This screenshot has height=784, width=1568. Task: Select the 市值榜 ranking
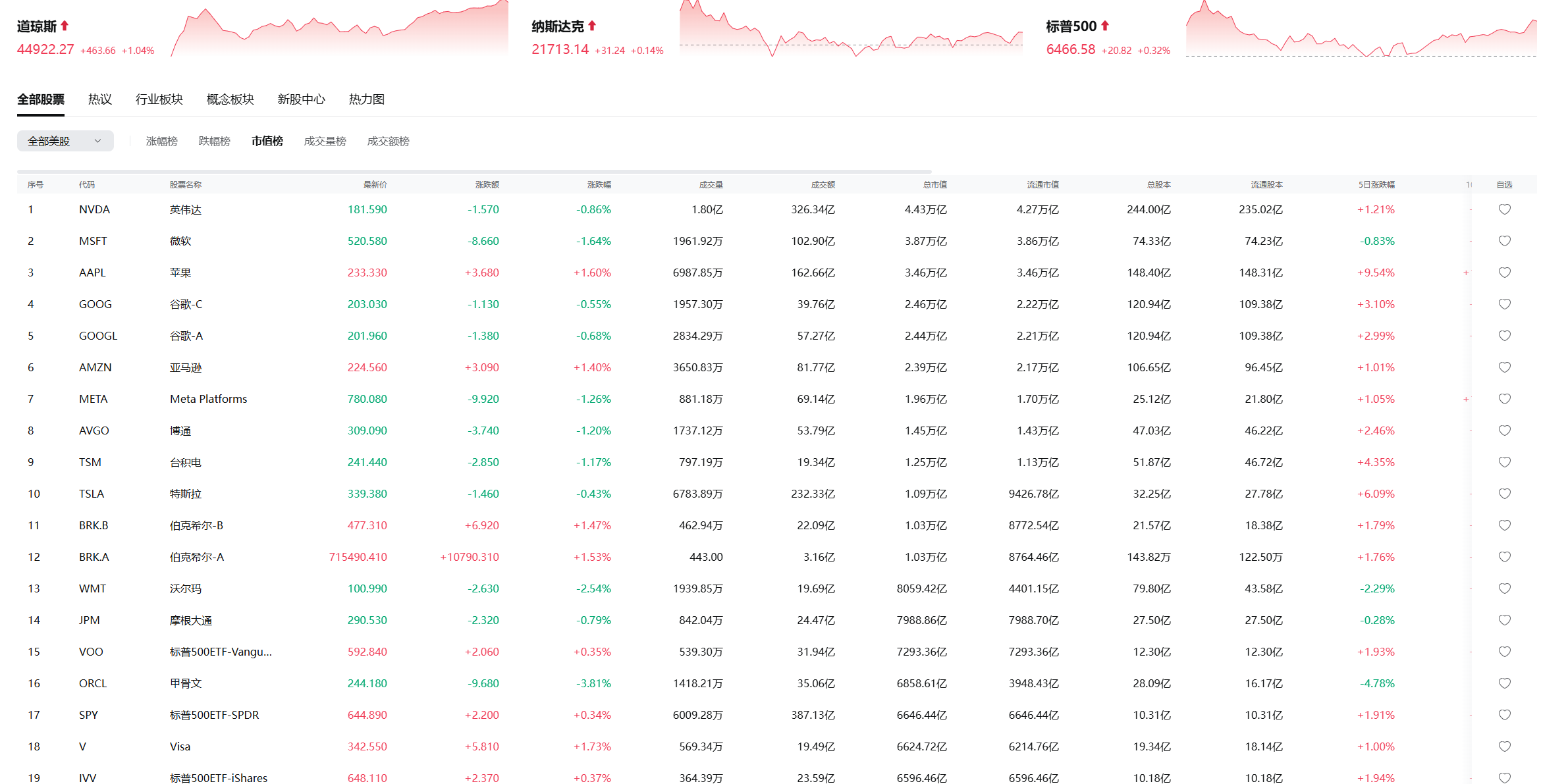click(x=267, y=141)
